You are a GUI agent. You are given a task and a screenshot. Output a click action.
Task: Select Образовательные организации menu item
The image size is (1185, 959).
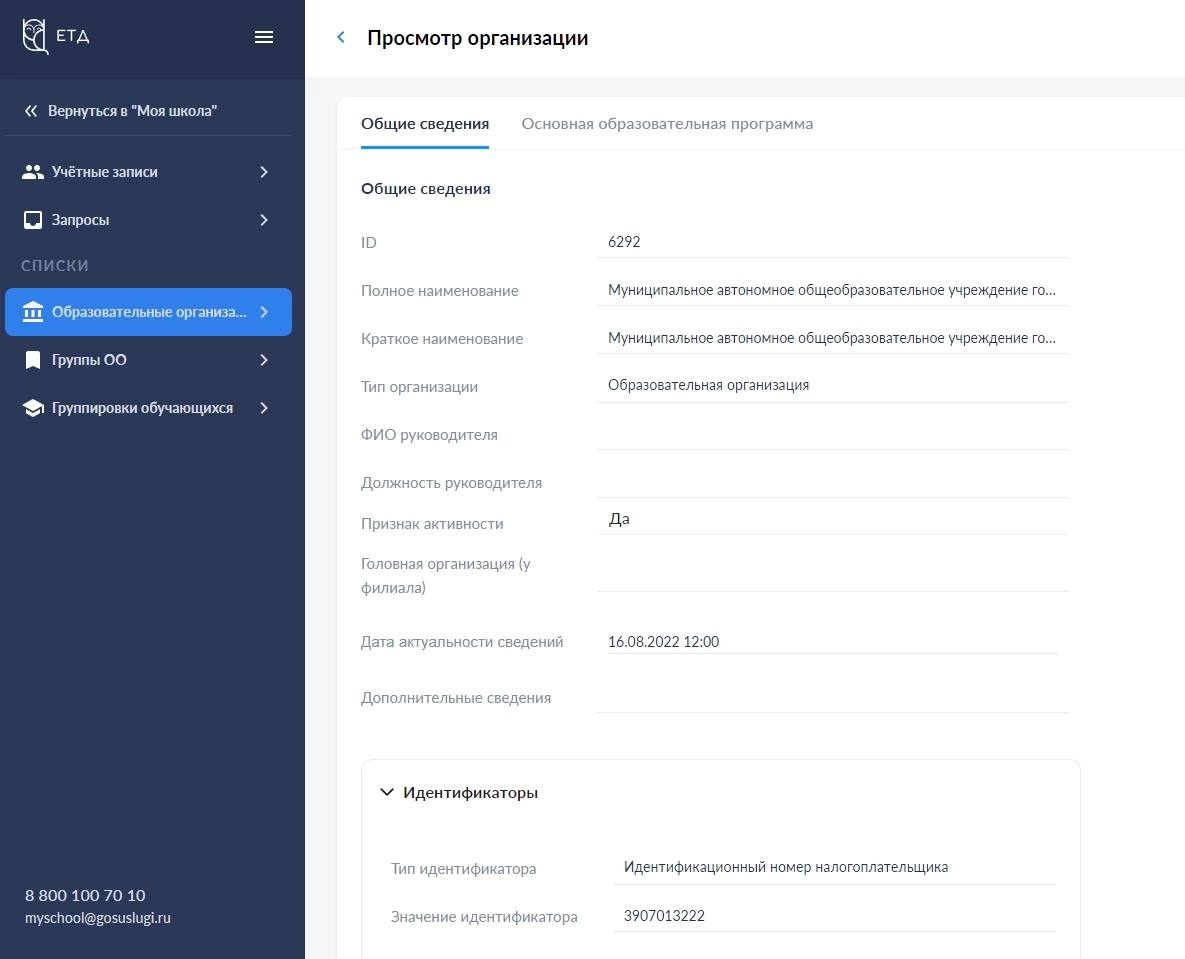[x=148, y=312]
